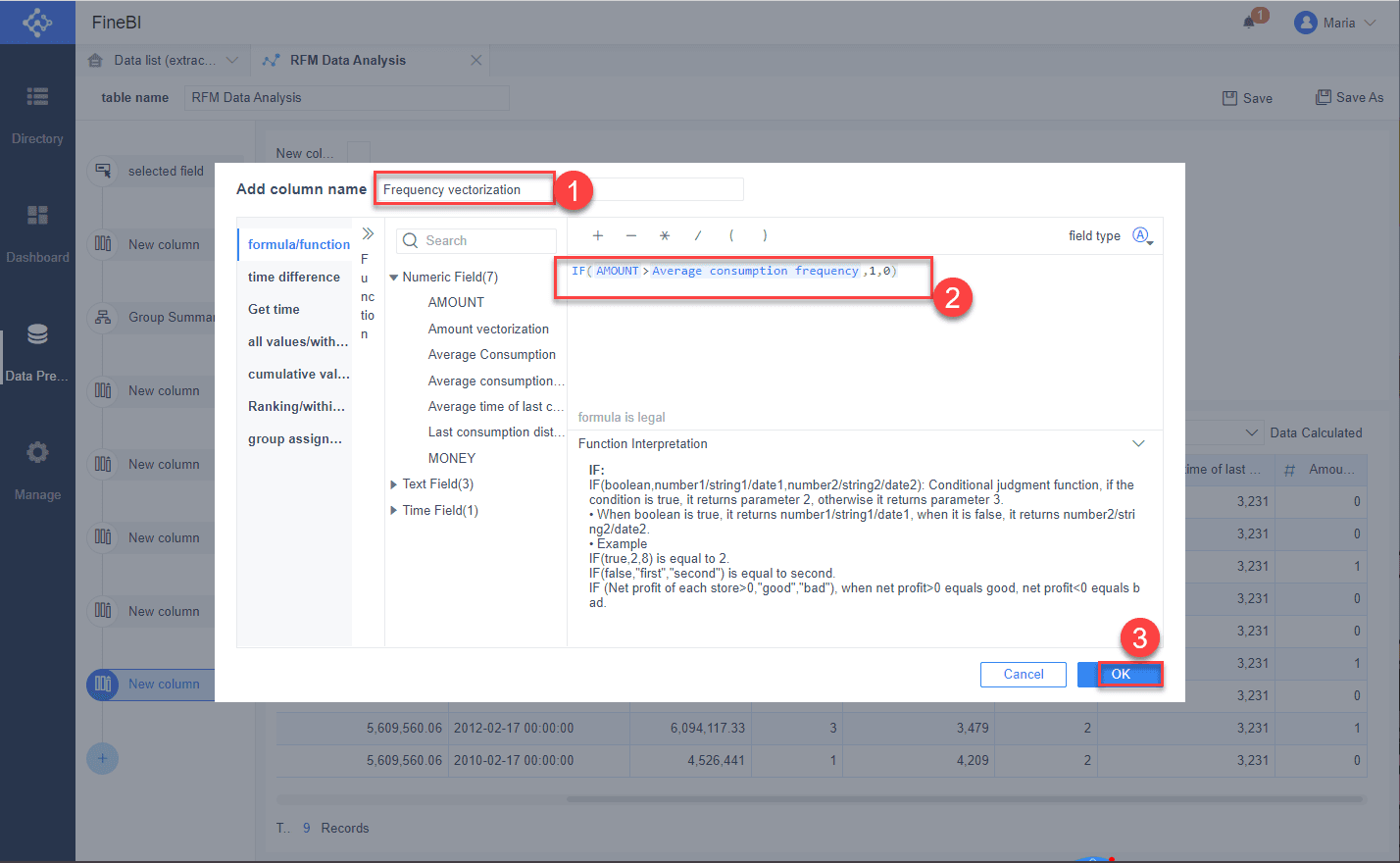
Task: Click the OK button
Action: click(1121, 674)
